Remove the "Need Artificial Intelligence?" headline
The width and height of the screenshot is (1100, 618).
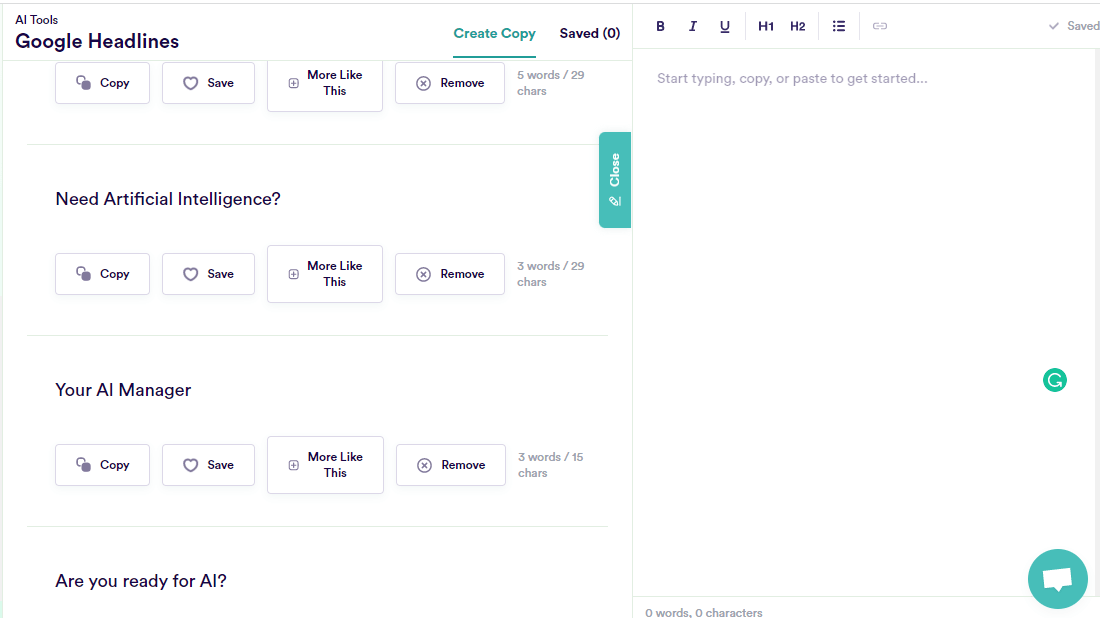[x=450, y=274]
